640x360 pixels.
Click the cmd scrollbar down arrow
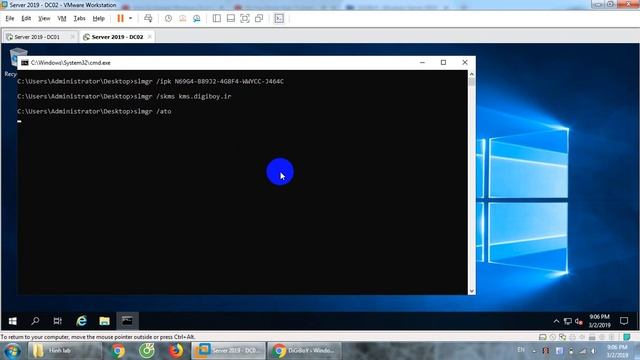(x=471, y=291)
